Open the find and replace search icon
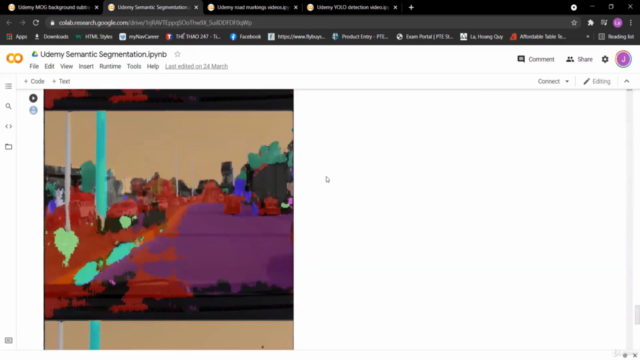 tap(8, 106)
